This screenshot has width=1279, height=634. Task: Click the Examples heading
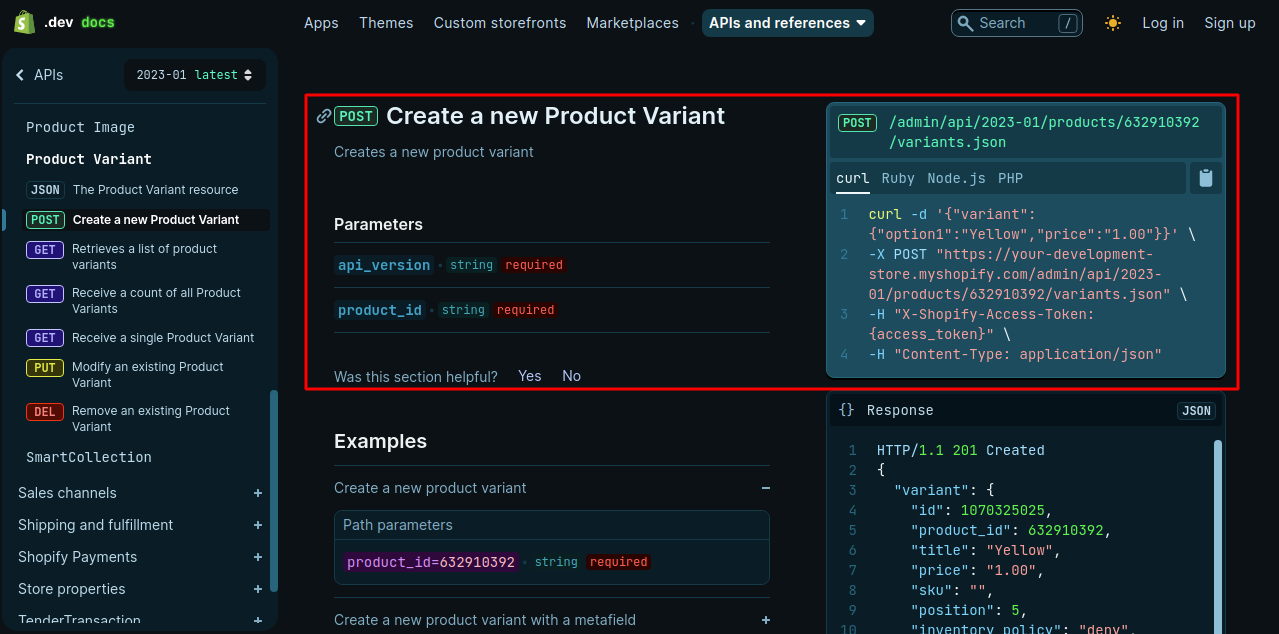tap(380, 441)
